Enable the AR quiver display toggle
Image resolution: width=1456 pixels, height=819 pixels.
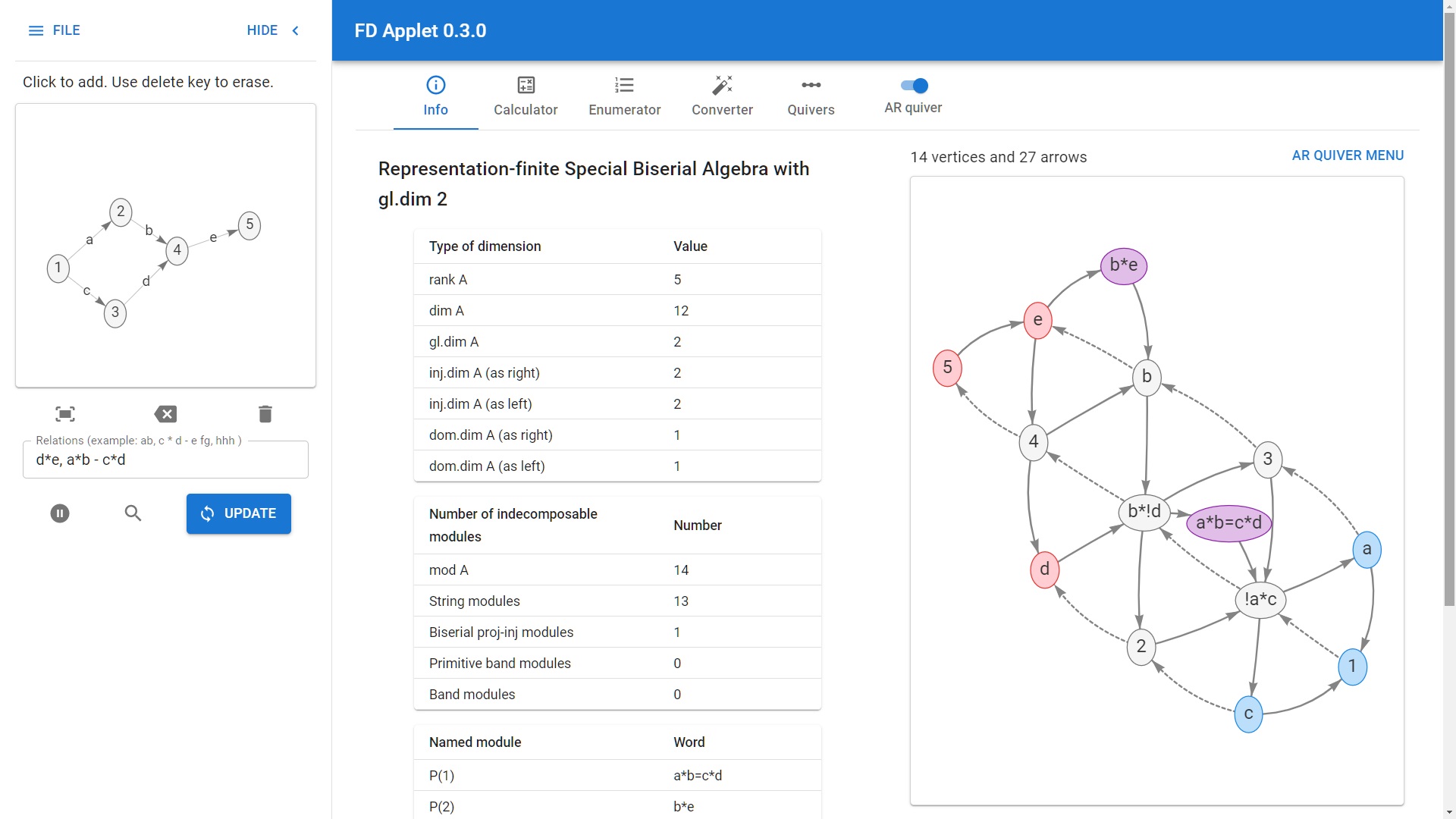pyautogui.click(x=913, y=85)
